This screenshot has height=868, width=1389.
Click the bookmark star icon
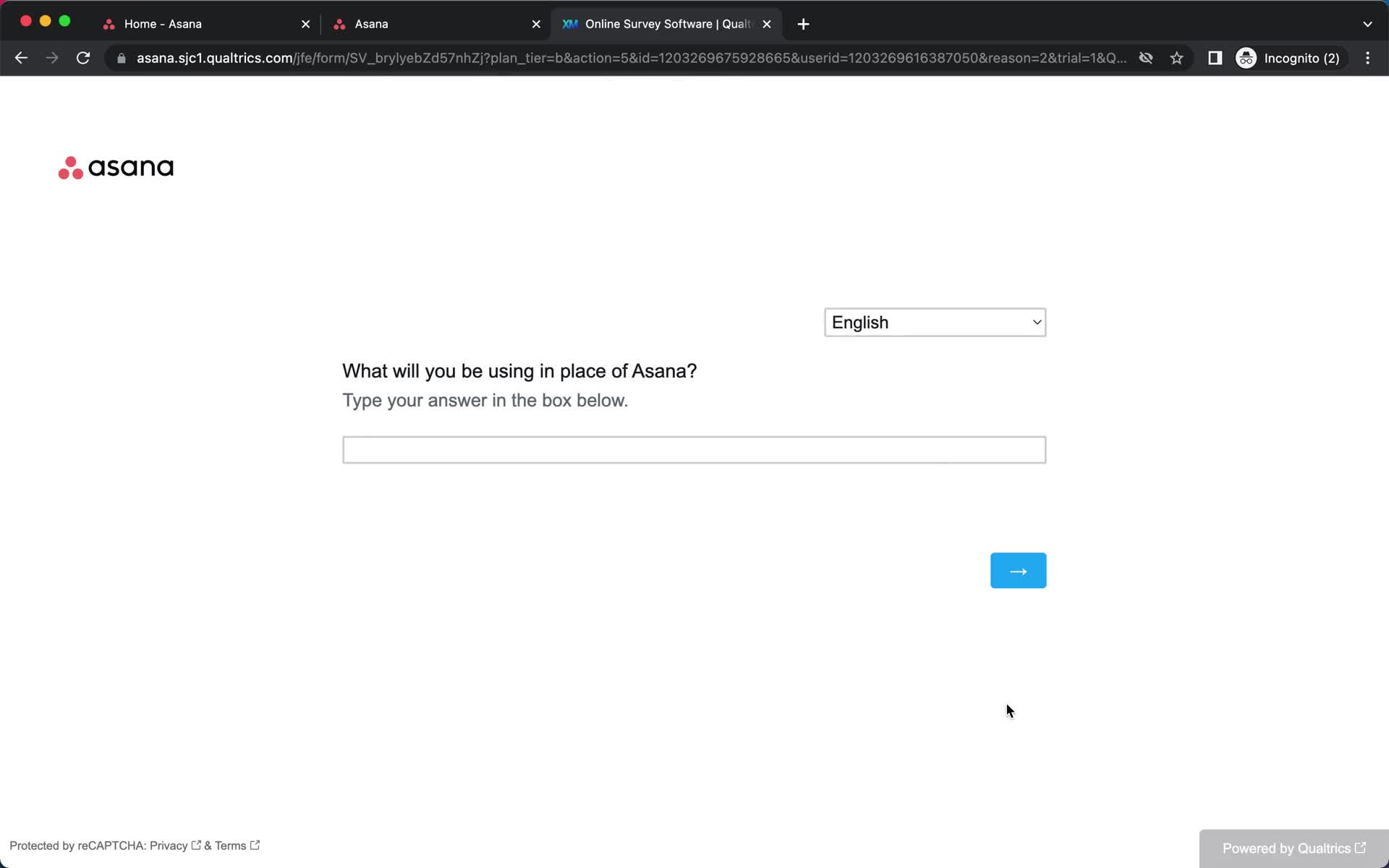[1177, 58]
